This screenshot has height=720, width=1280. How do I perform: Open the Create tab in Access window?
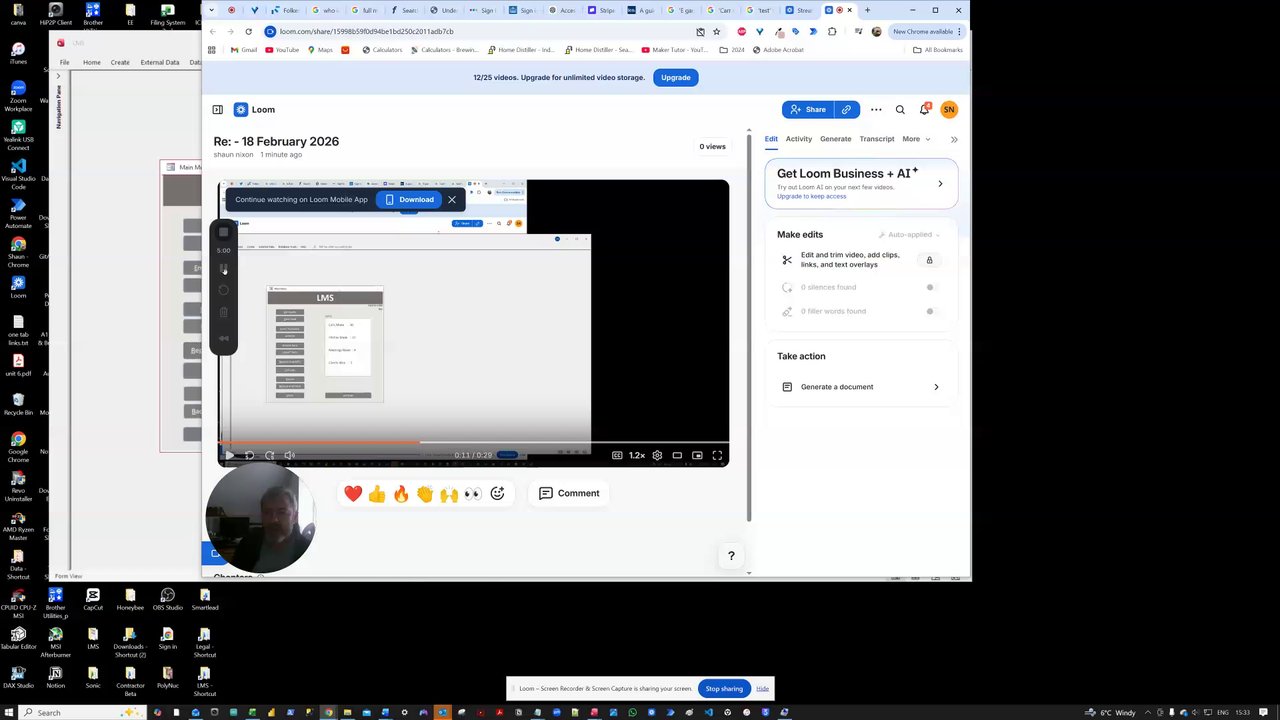[x=120, y=62]
